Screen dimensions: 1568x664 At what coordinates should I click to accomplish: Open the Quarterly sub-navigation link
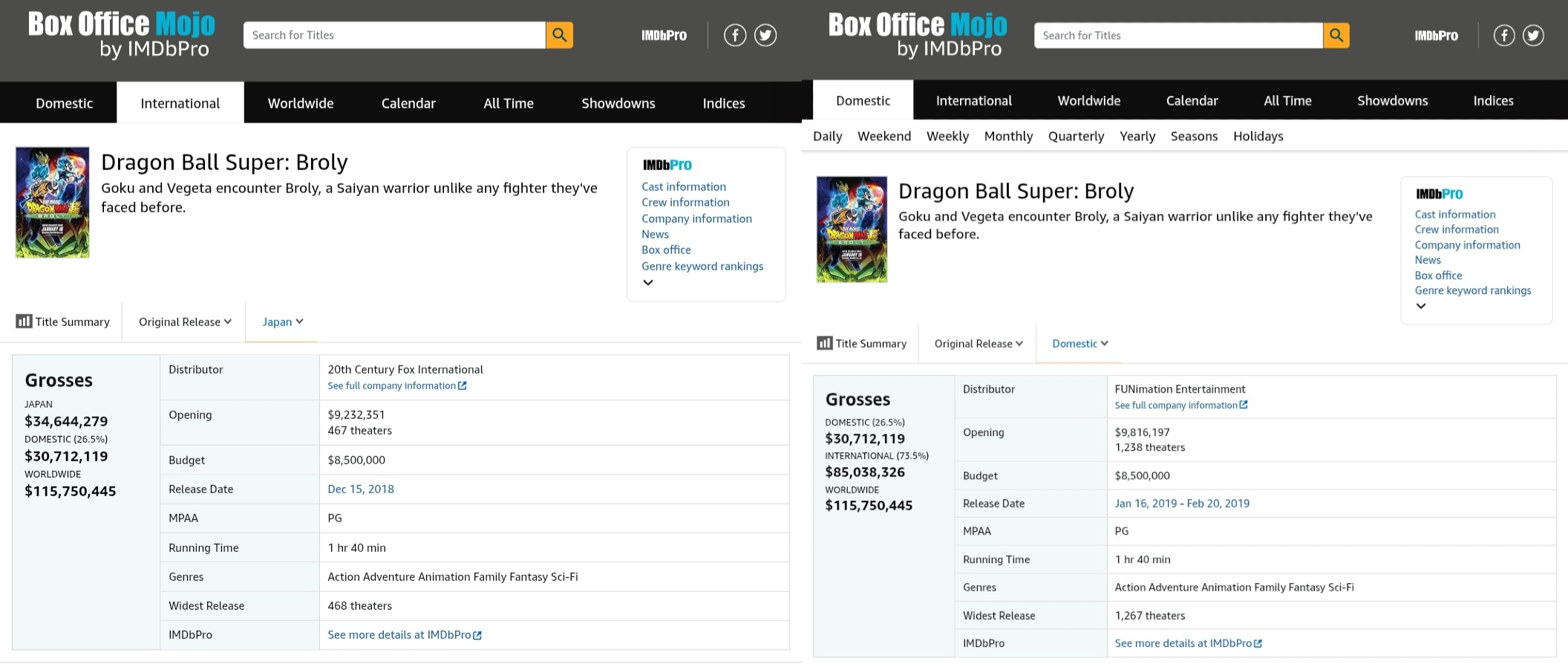pyautogui.click(x=1076, y=136)
